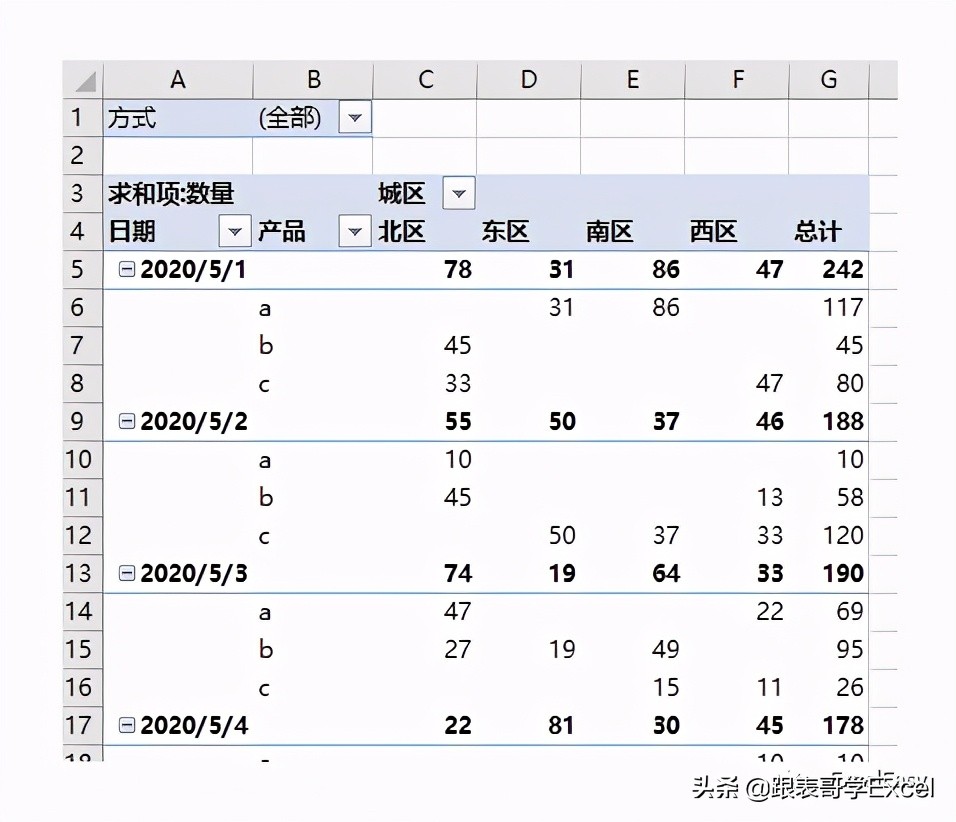Viewport: 956px width, 822px height.
Task: Collapse the 2020/5/3 date group
Action: tap(126, 573)
